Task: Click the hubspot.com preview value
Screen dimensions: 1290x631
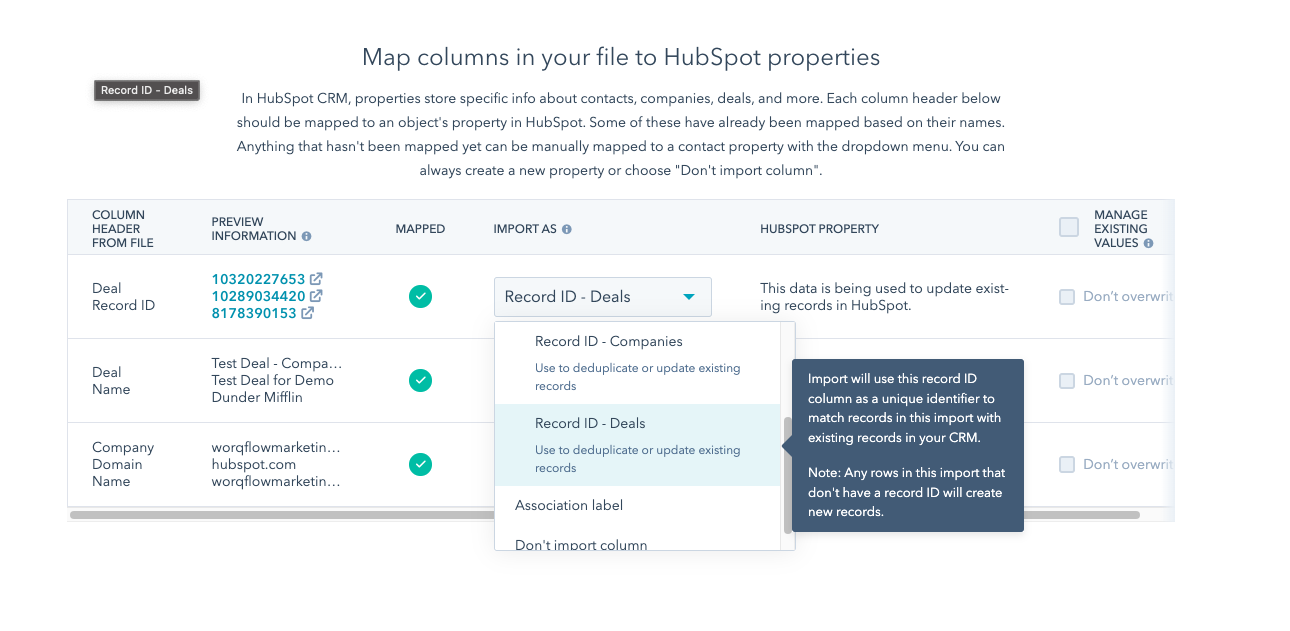Action: [x=251, y=464]
